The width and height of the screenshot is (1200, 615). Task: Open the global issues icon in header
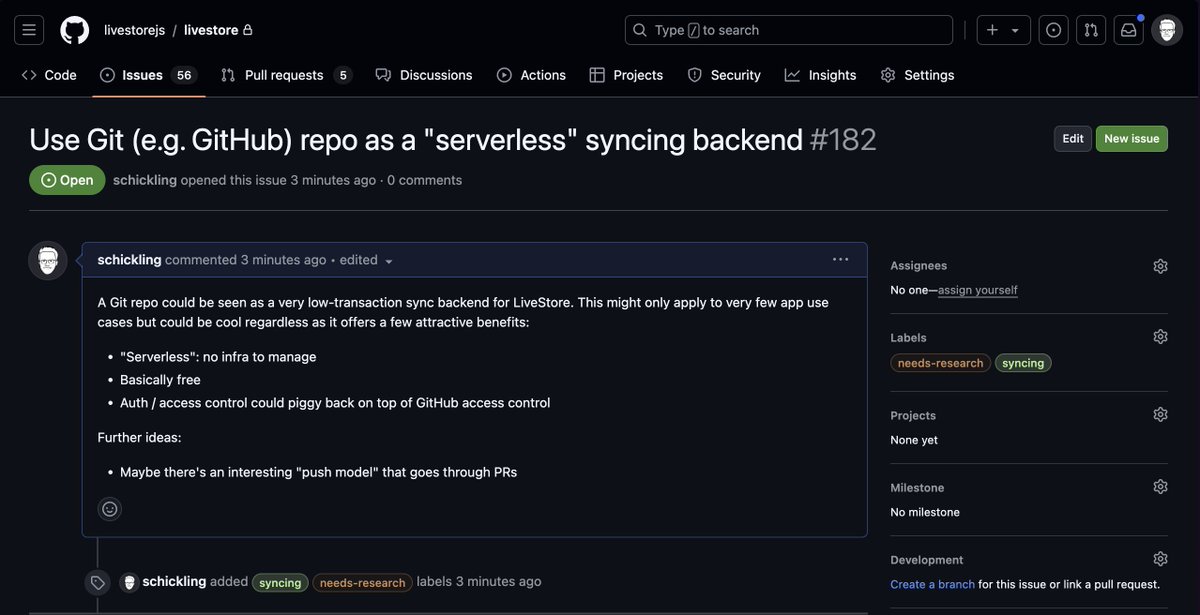point(1054,30)
